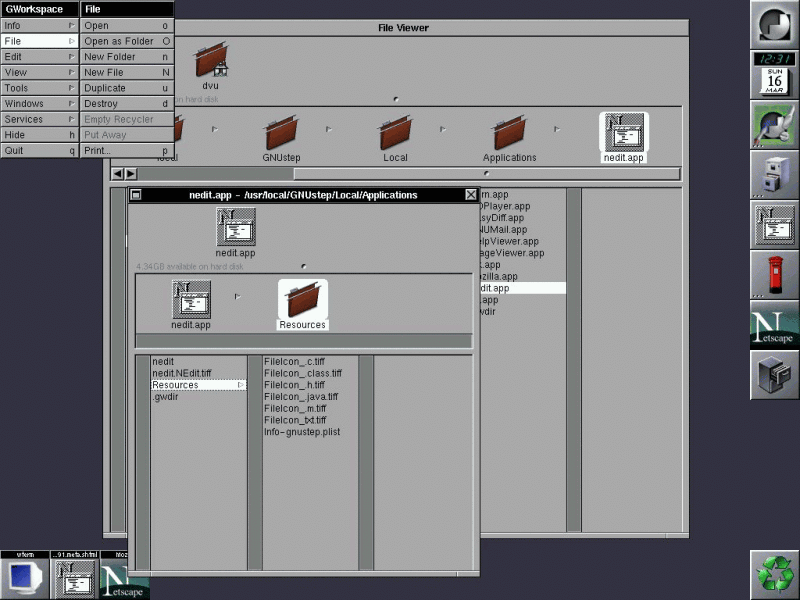Select the Applications folder icon
This screenshot has width=800, height=600.
click(509, 133)
